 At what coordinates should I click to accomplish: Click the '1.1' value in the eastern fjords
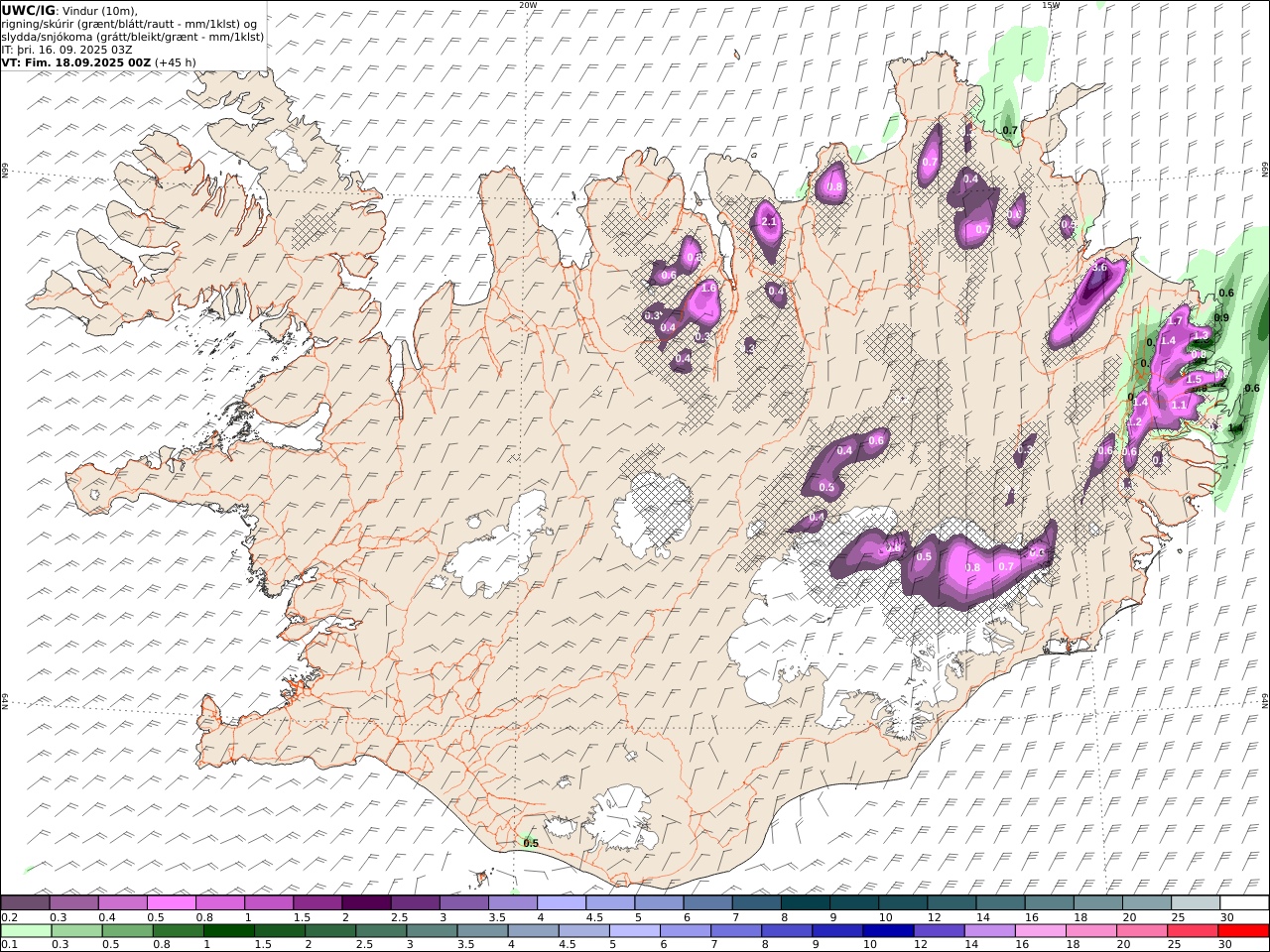[1179, 406]
